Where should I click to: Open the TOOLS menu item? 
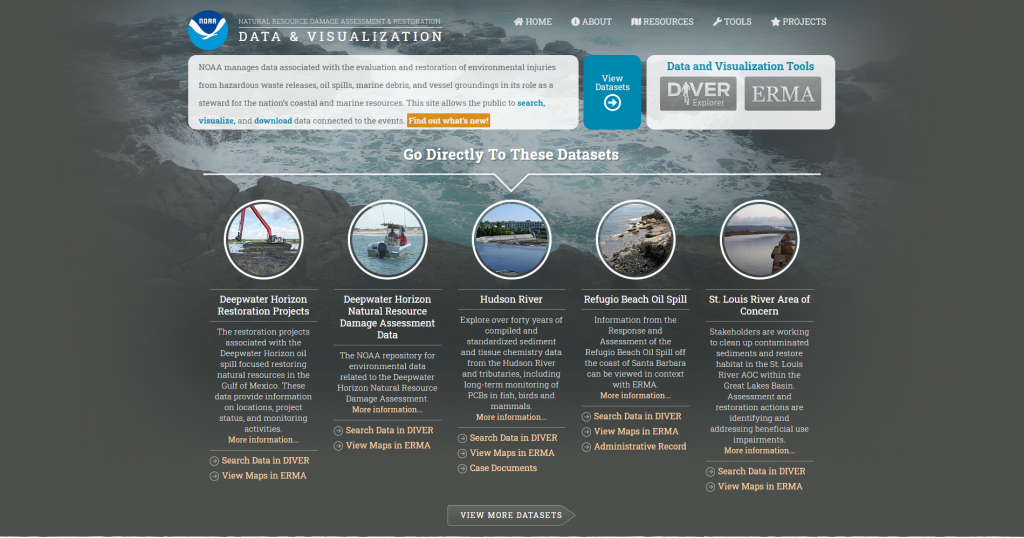click(x=732, y=22)
